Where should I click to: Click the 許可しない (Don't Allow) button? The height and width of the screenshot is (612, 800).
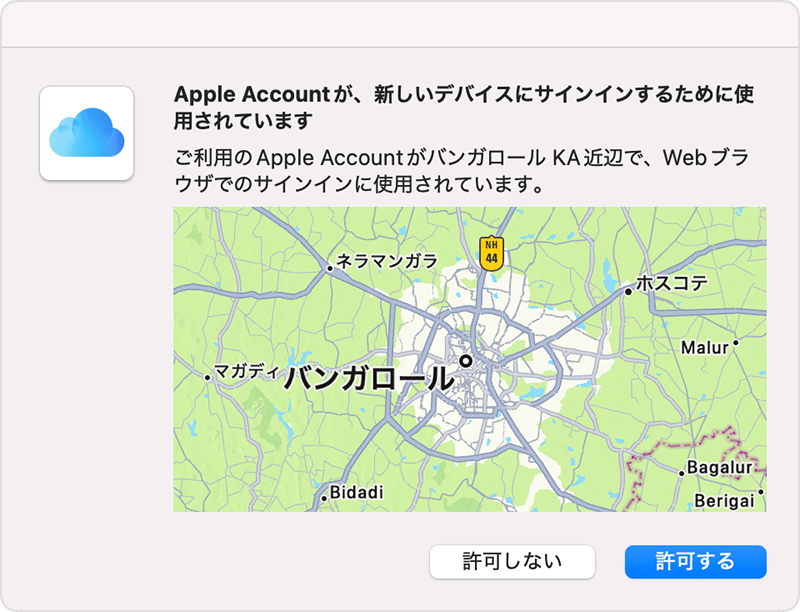(512, 562)
